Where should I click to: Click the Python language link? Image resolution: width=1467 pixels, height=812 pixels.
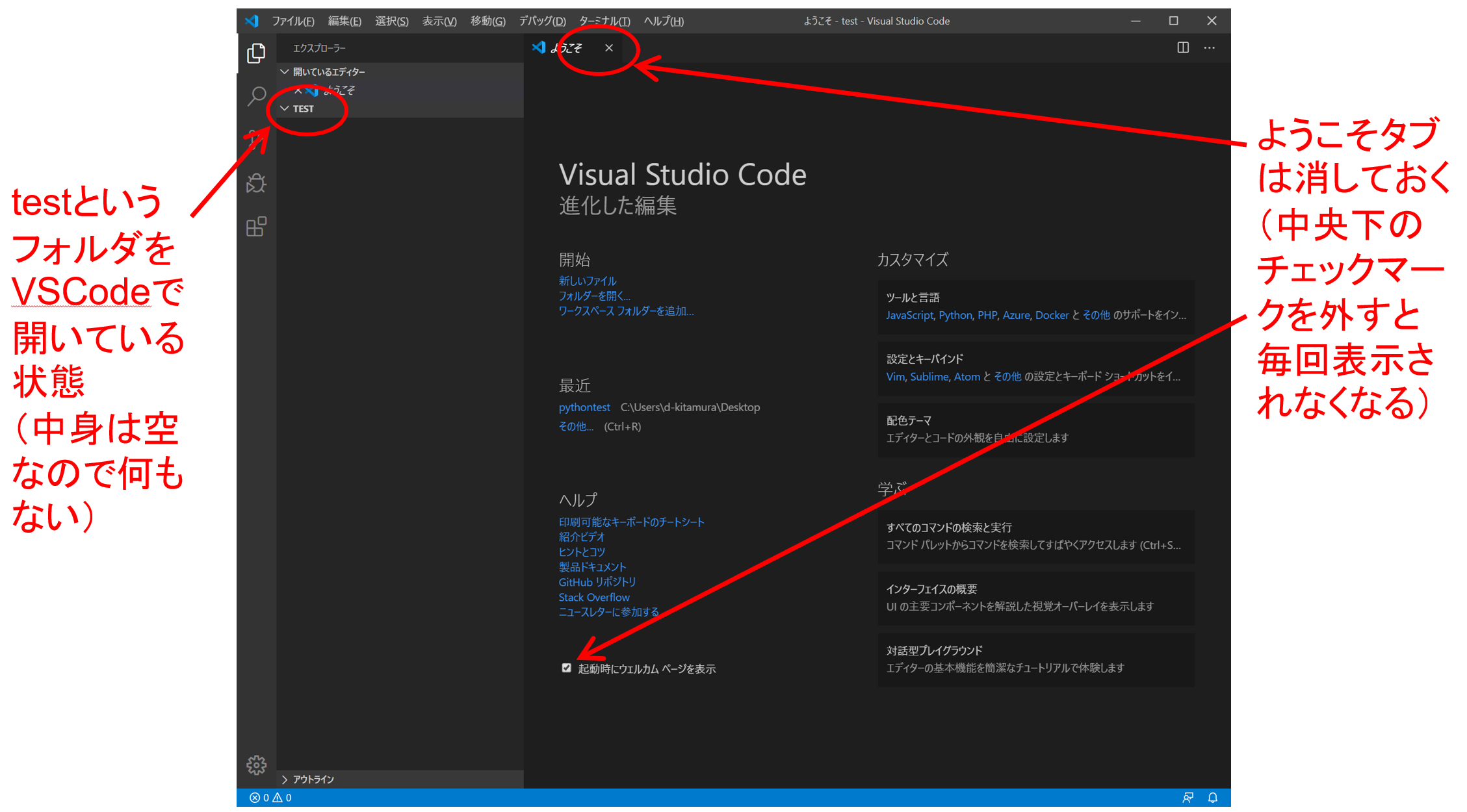(955, 315)
